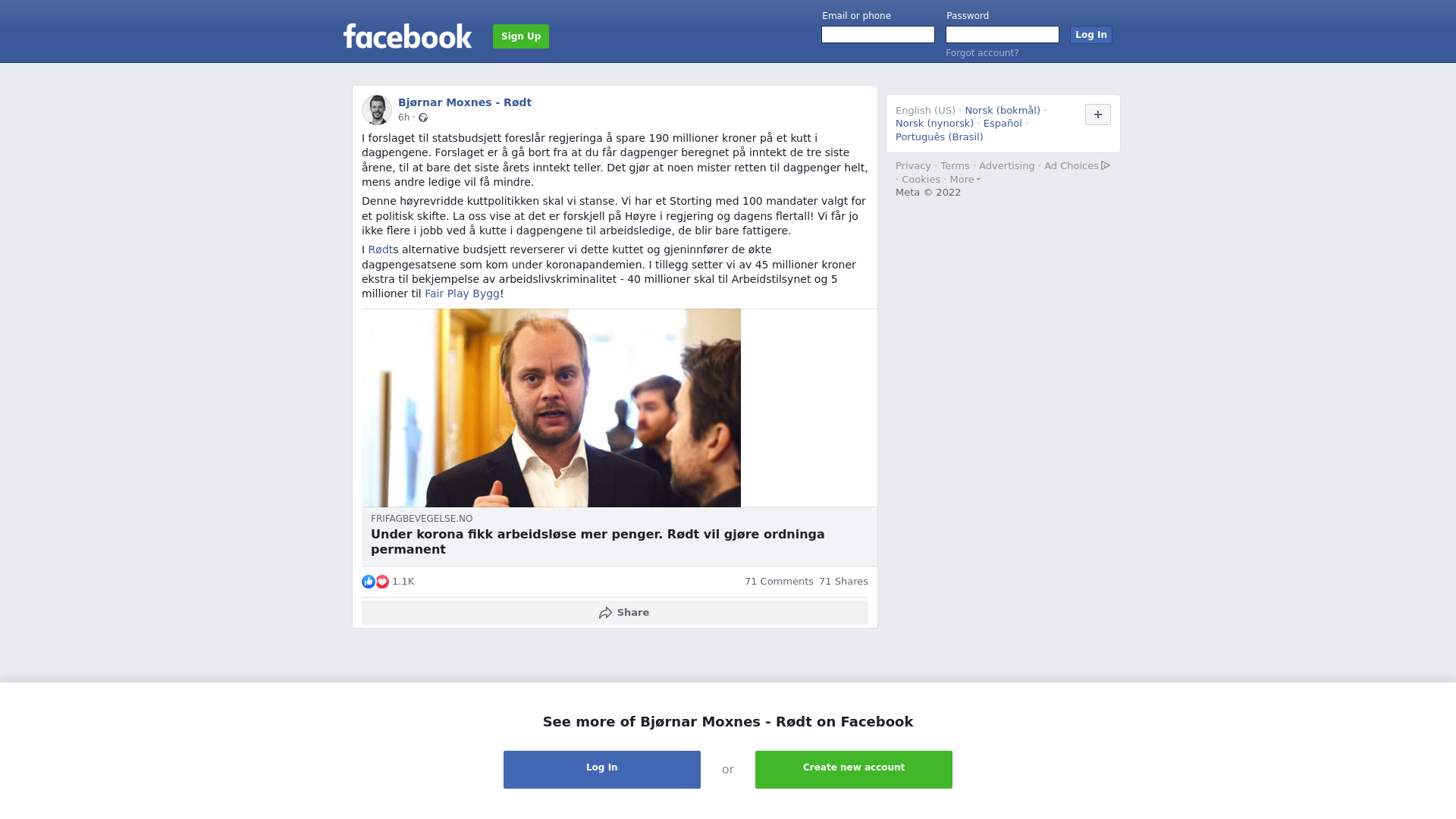Screen dimensions: 1456x819
Task: Switch language to Norsk (bokmål)
Action: coord(1003,111)
